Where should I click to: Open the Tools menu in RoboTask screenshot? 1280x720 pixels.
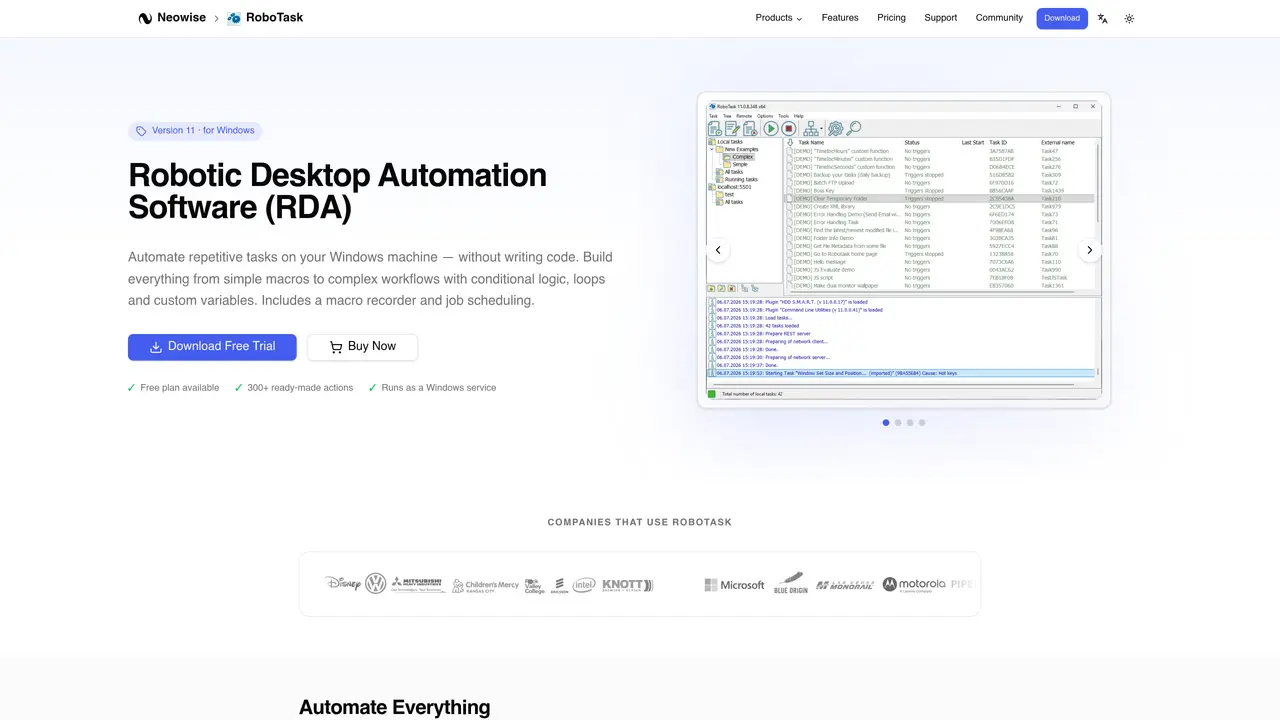pos(783,116)
